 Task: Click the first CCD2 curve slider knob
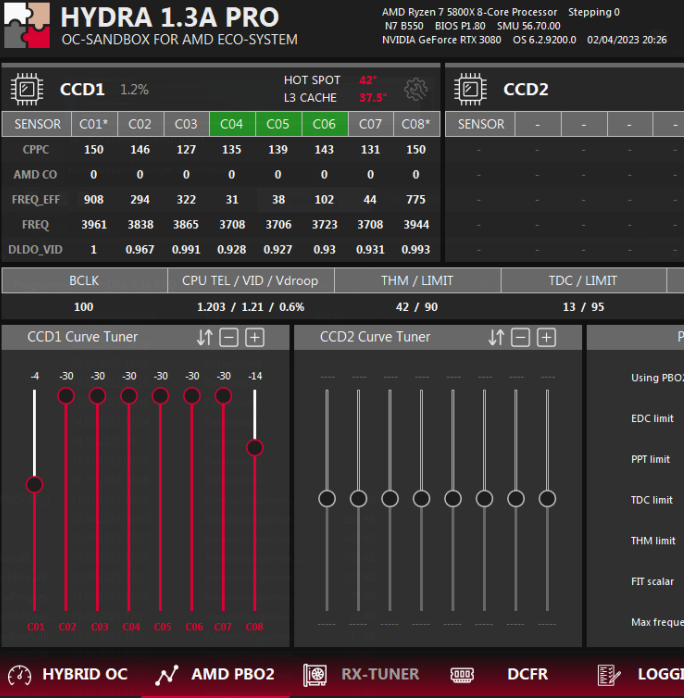[327, 499]
